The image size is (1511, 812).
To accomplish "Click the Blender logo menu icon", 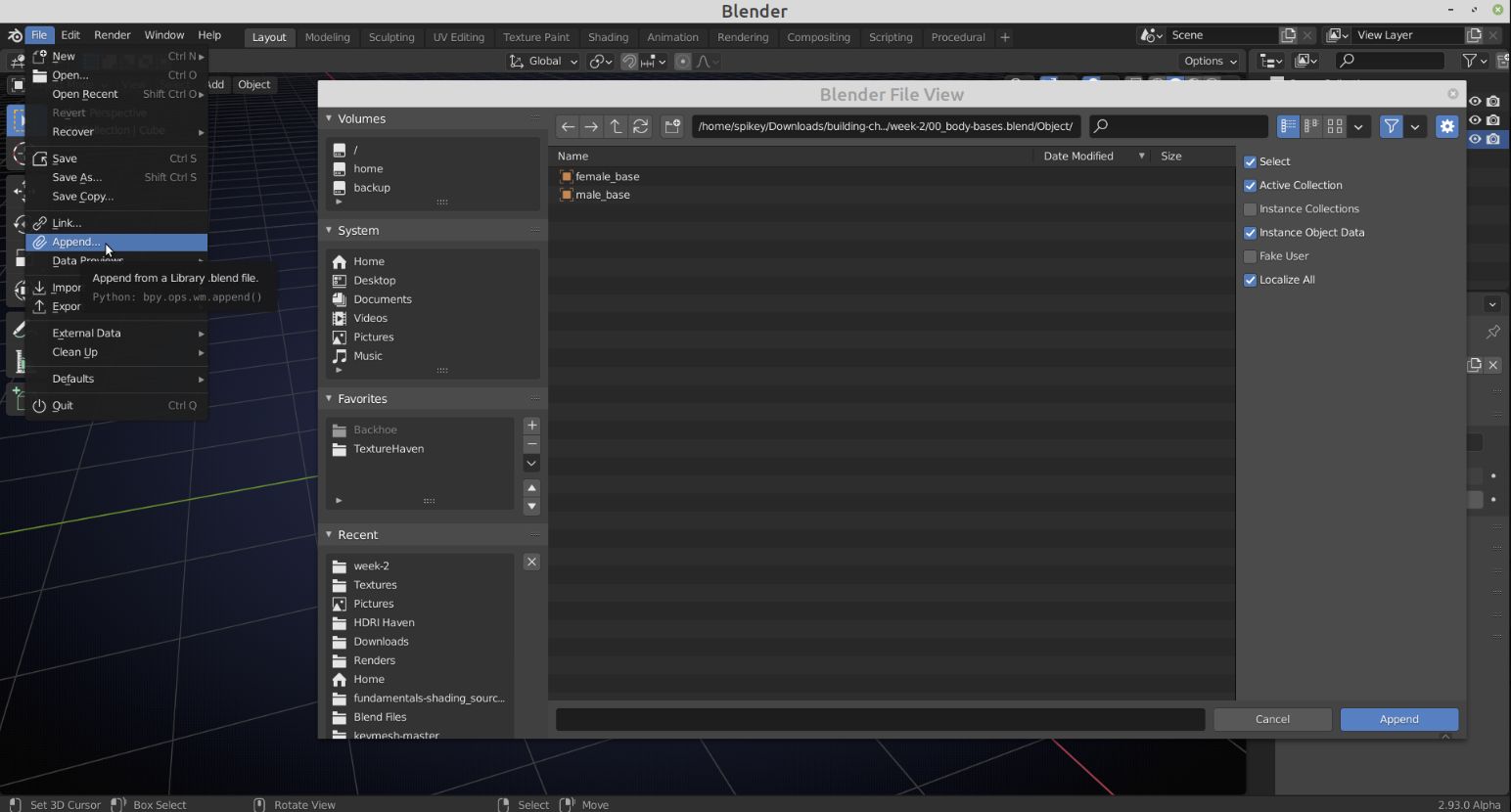I will pyautogui.click(x=14, y=35).
